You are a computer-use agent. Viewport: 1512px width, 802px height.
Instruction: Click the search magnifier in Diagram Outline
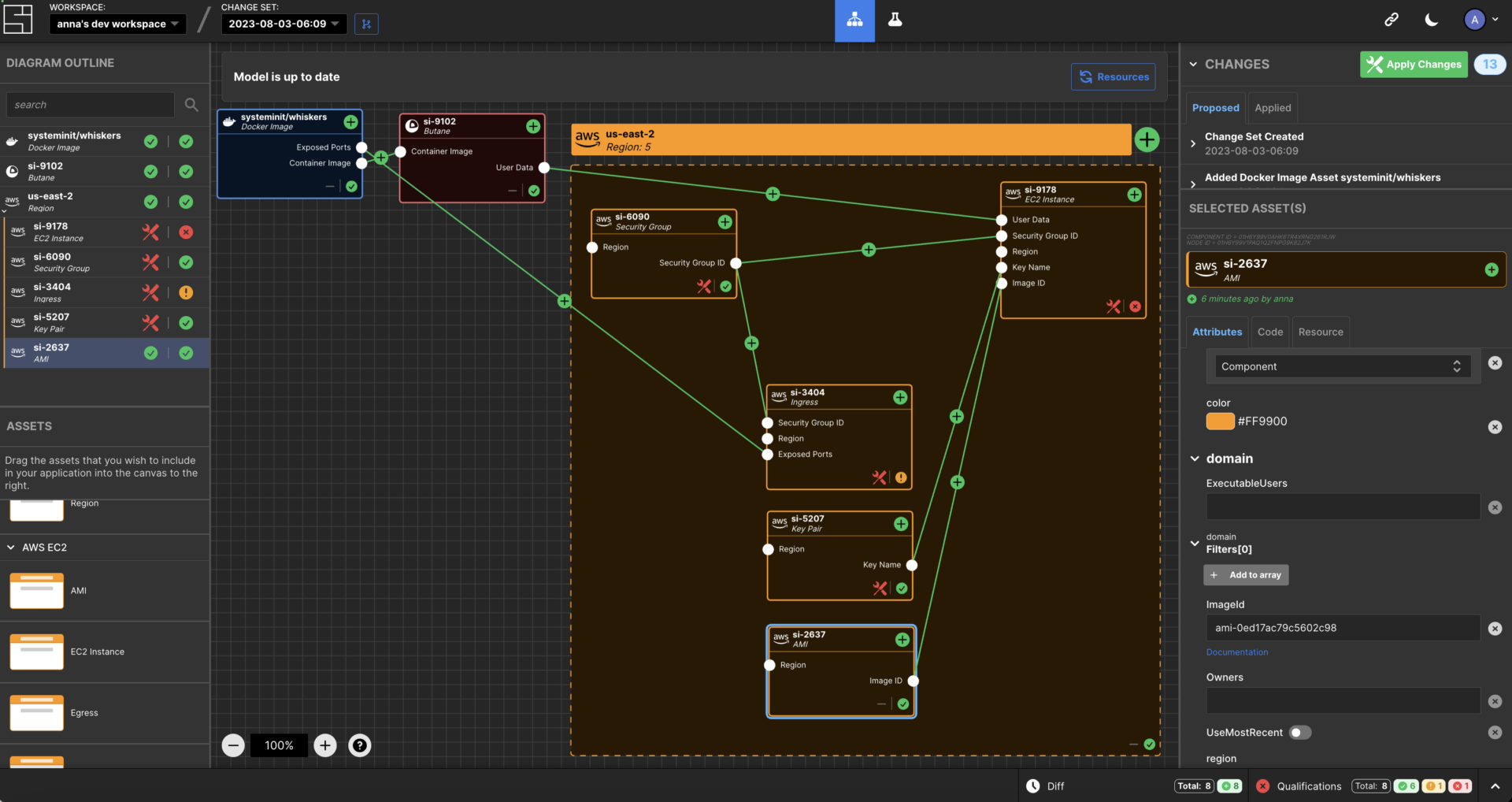(191, 104)
